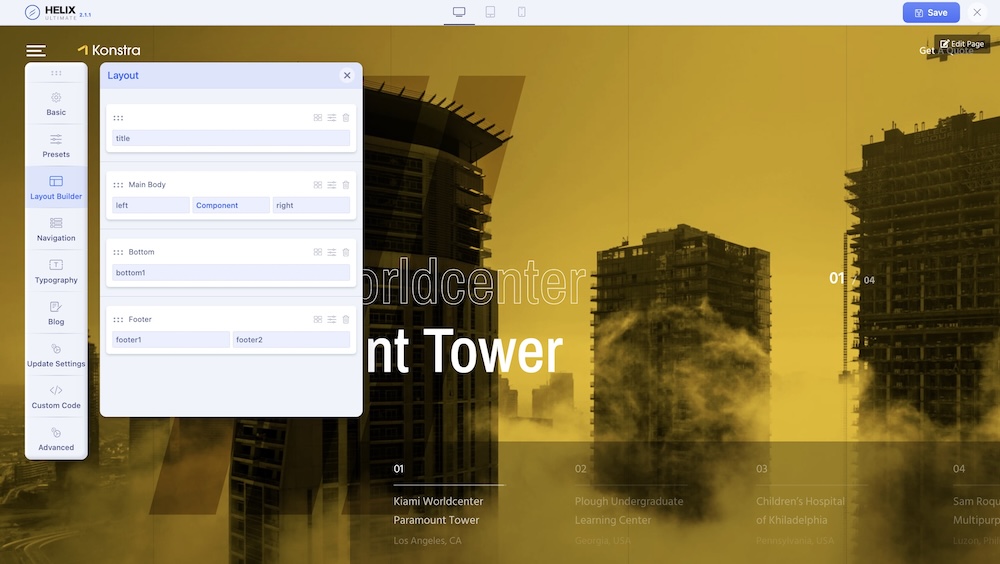Screen dimensions: 1000x564
Task: Select the left column in Main Body
Action: (x=151, y=205)
